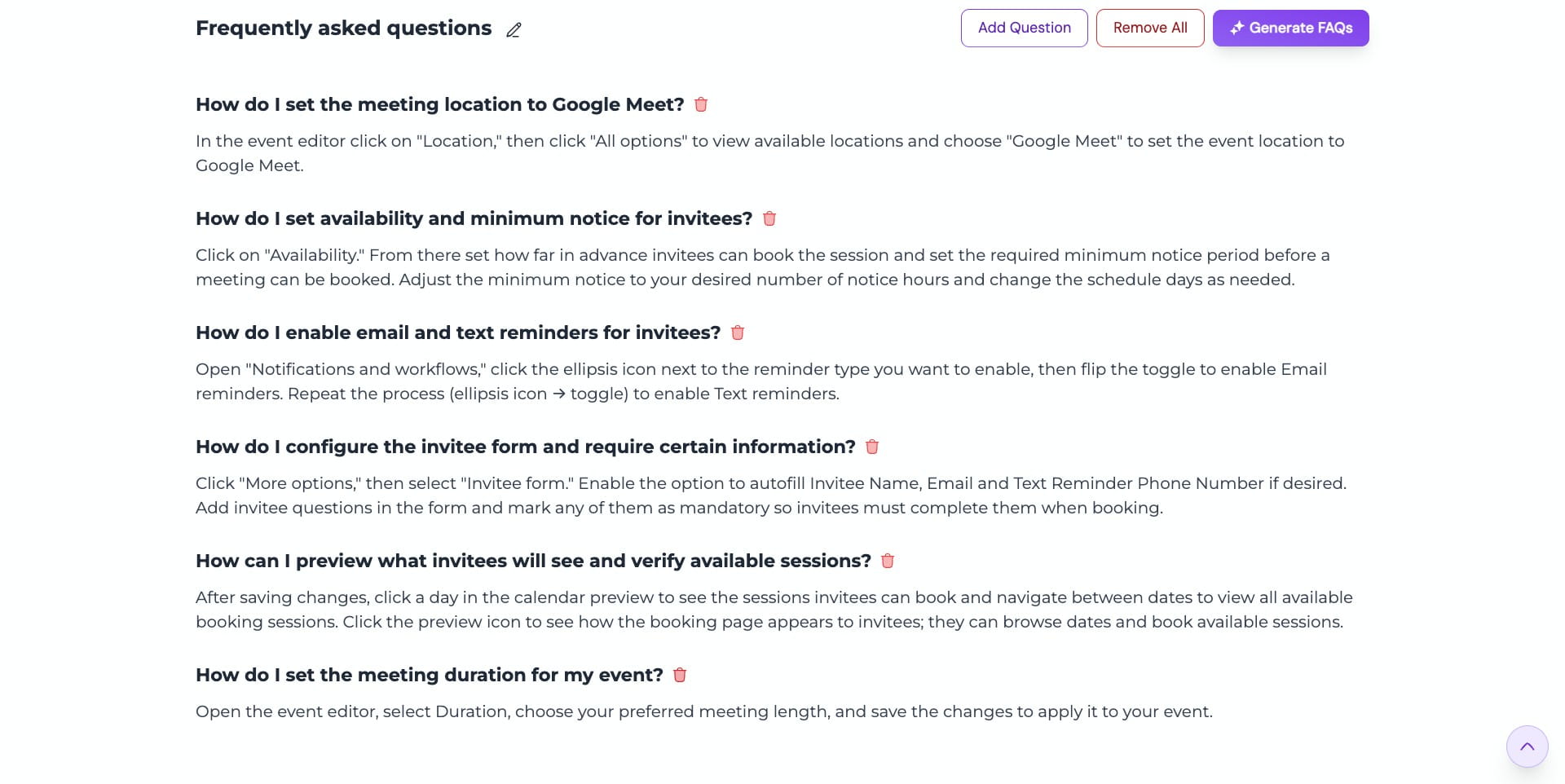Image resolution: width=1565 pixels, height=784 pixels.
Task: Delete the availability and minimum notice question
Action: (x=769, y=218)
